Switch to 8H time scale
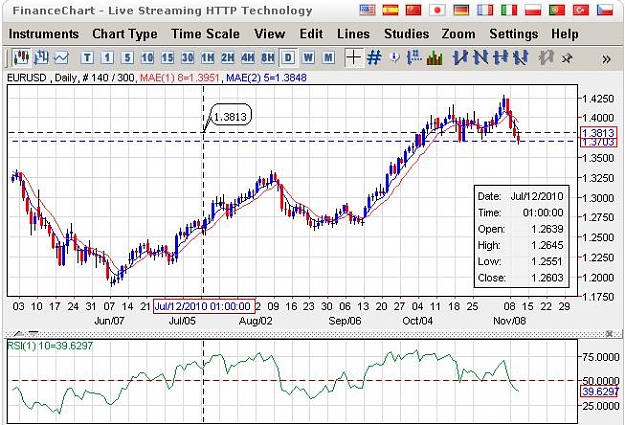Image resolution: width=625 pixels, height=425 pixels. point(267,58)
